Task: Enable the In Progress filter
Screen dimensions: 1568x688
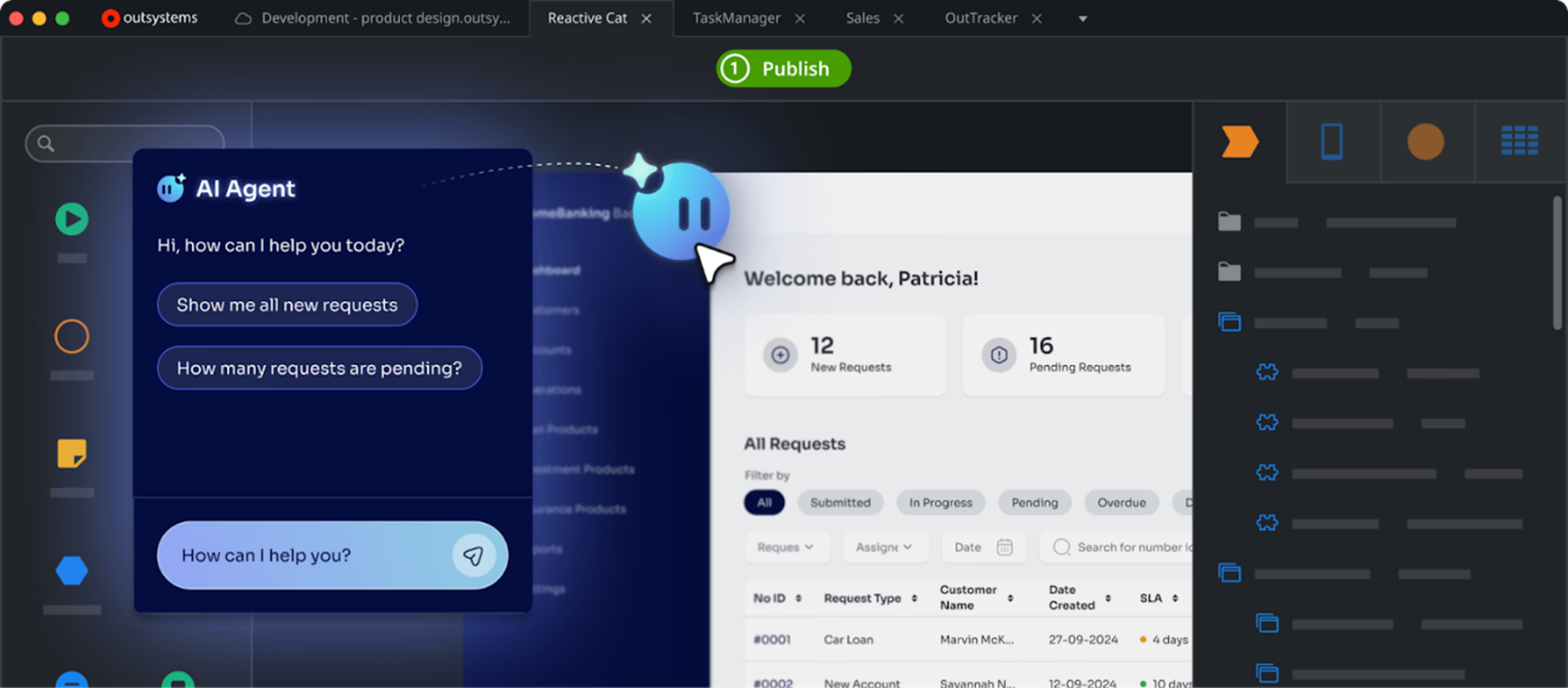Action: [940, 502]
